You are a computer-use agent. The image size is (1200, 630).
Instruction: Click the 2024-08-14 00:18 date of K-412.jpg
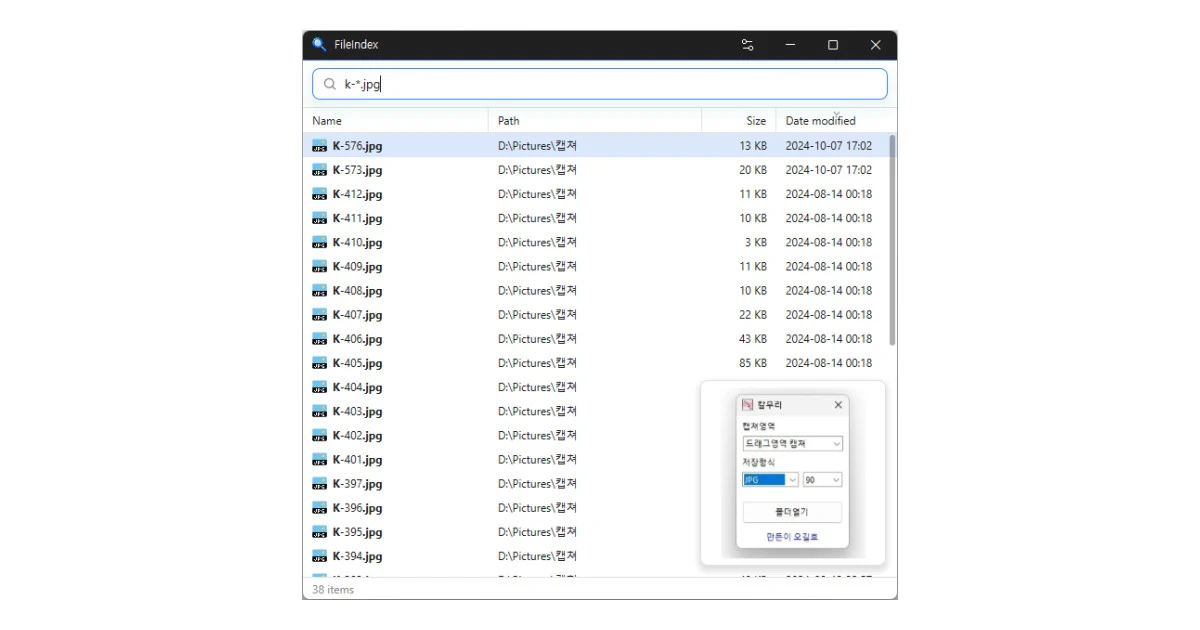coord(829,194)
